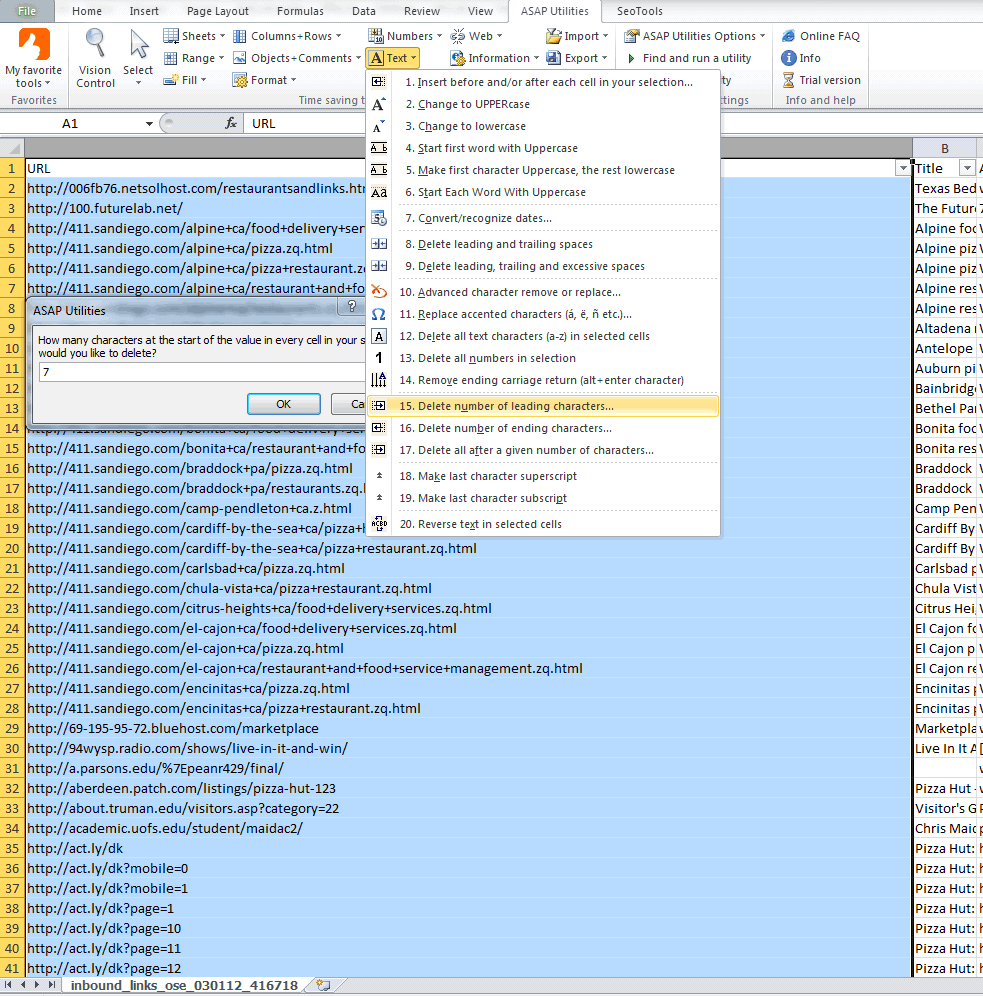Open the File menu button
Image resolution: width=983 pixels, height=996 pixels.
[x=27, y=11]
